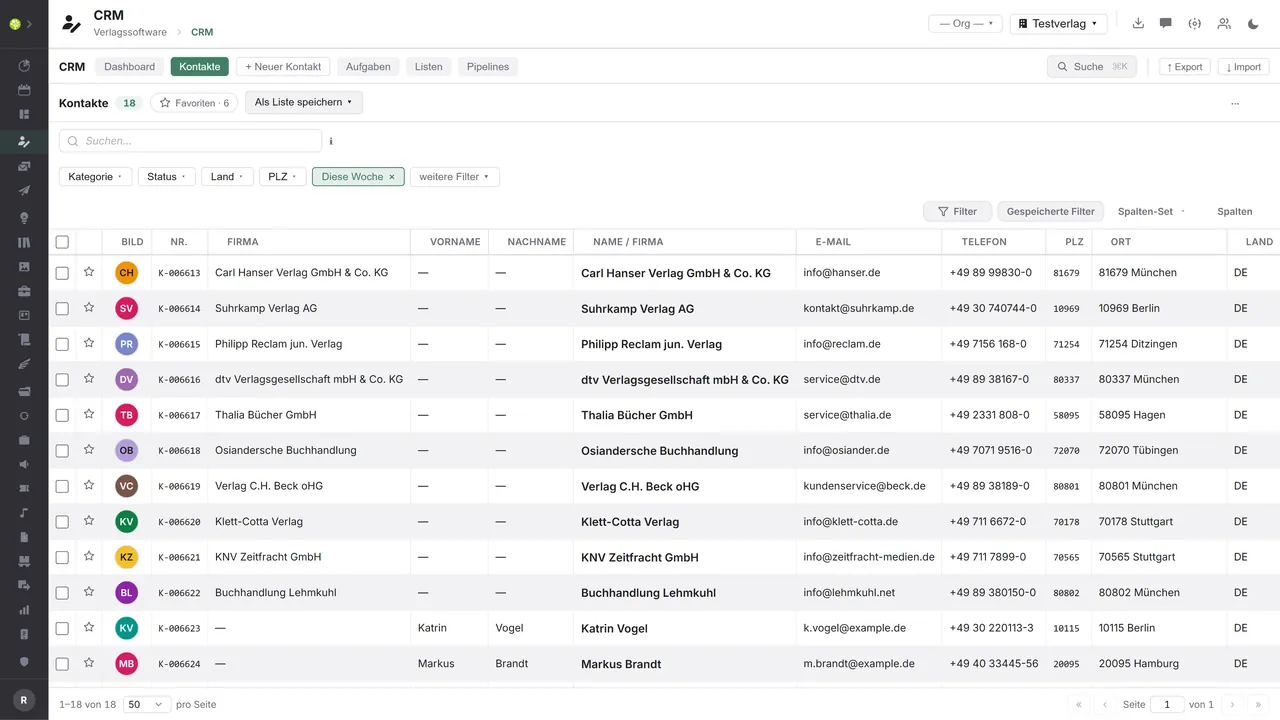Click the feather quill sidebar icon

(24, 365)
